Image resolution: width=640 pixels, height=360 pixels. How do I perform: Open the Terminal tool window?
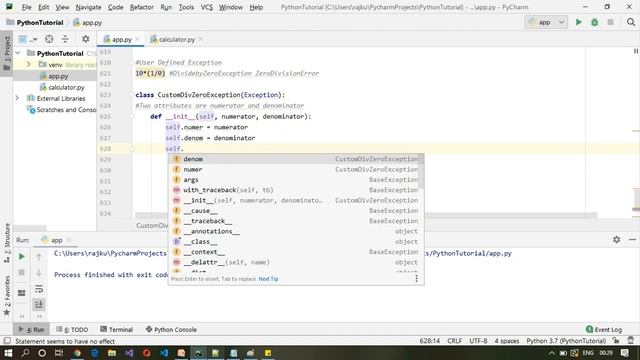click(x=116, y=329)
